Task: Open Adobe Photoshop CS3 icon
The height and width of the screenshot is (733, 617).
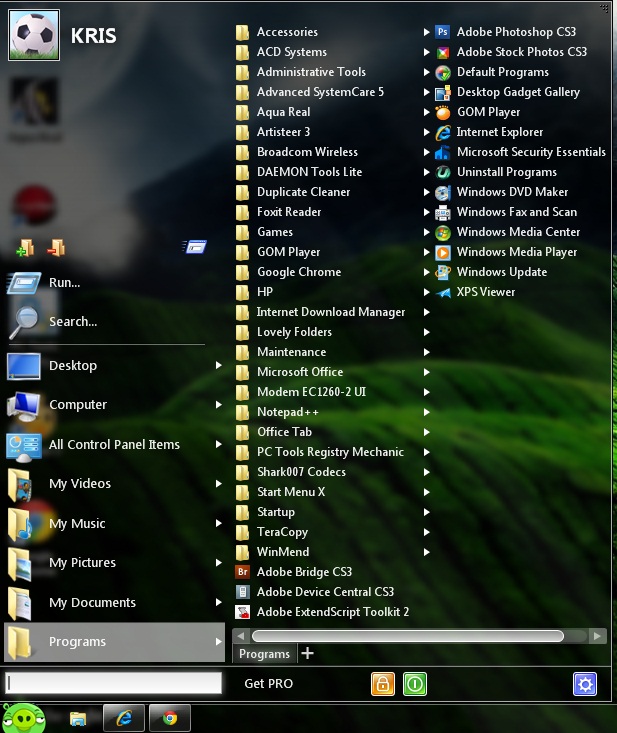Action: [442, 32]
